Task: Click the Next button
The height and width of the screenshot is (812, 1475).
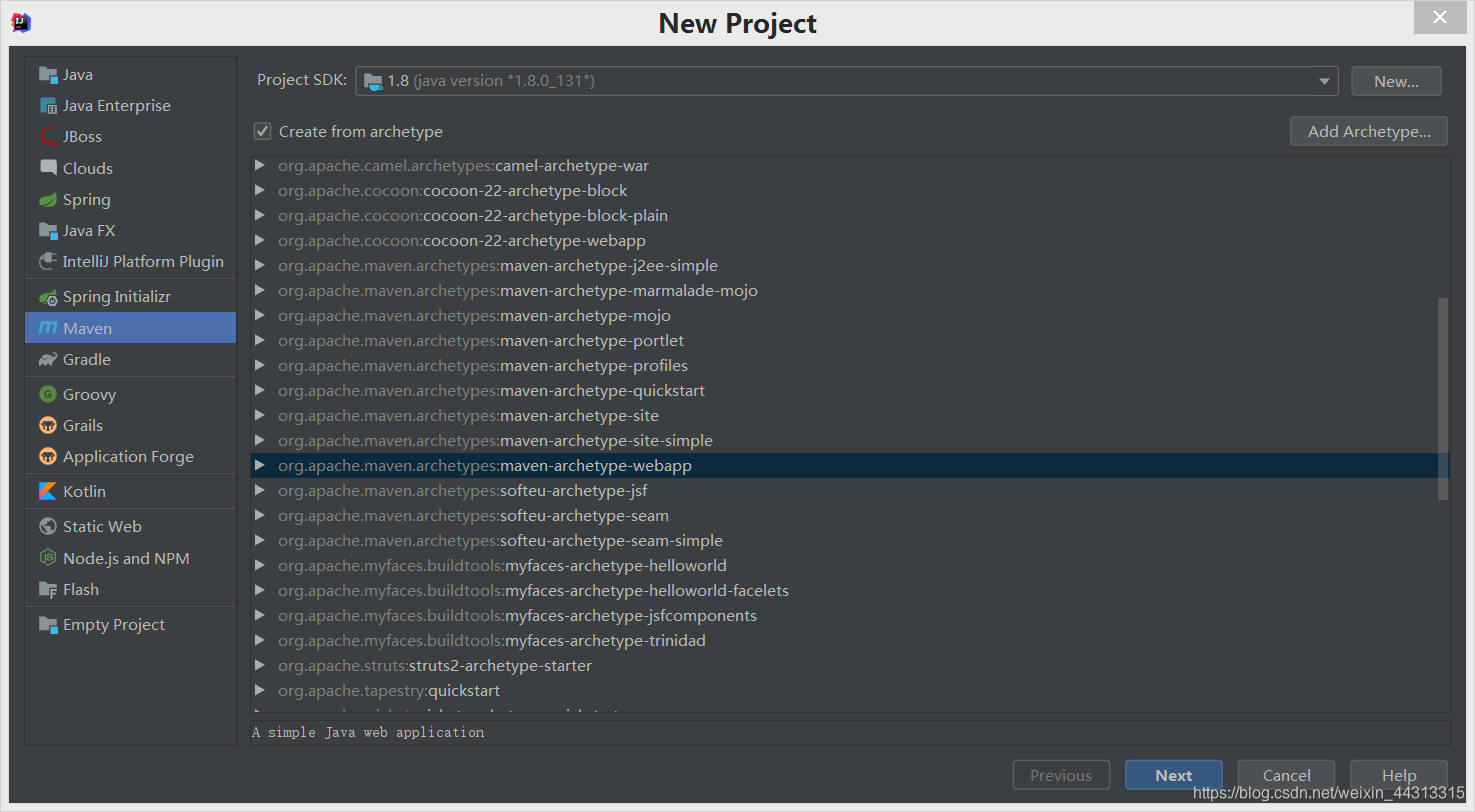Action: point(1173,775)
